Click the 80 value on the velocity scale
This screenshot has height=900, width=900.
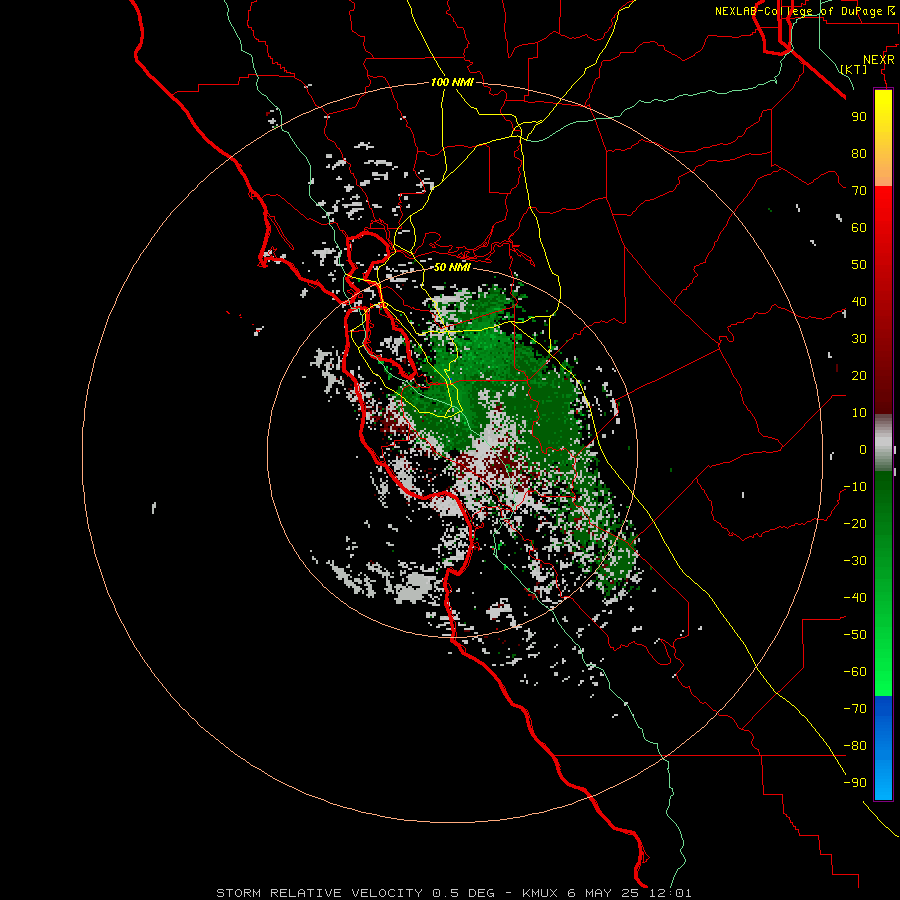tap(859, 153)
